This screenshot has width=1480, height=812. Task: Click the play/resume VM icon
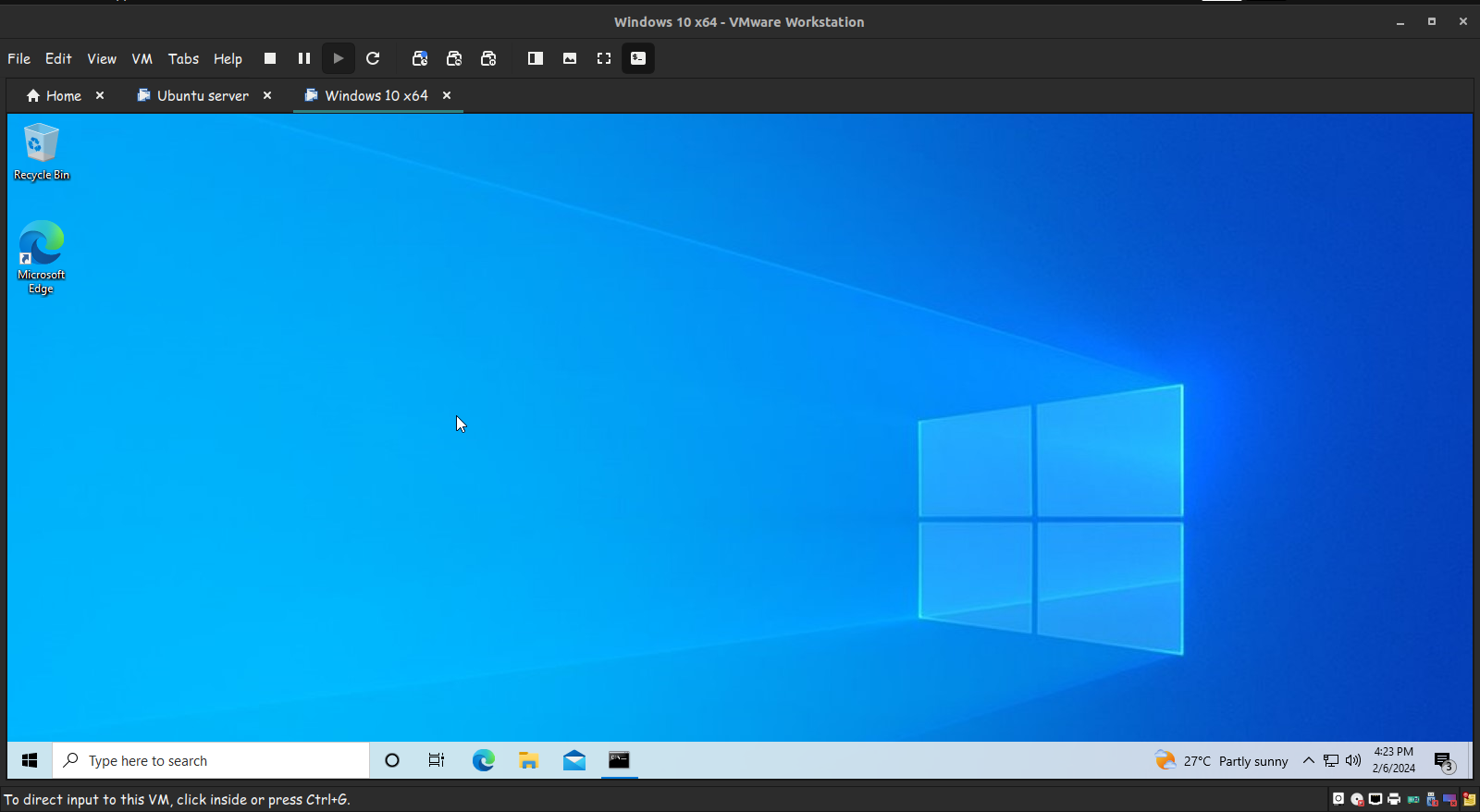[339, 58]
